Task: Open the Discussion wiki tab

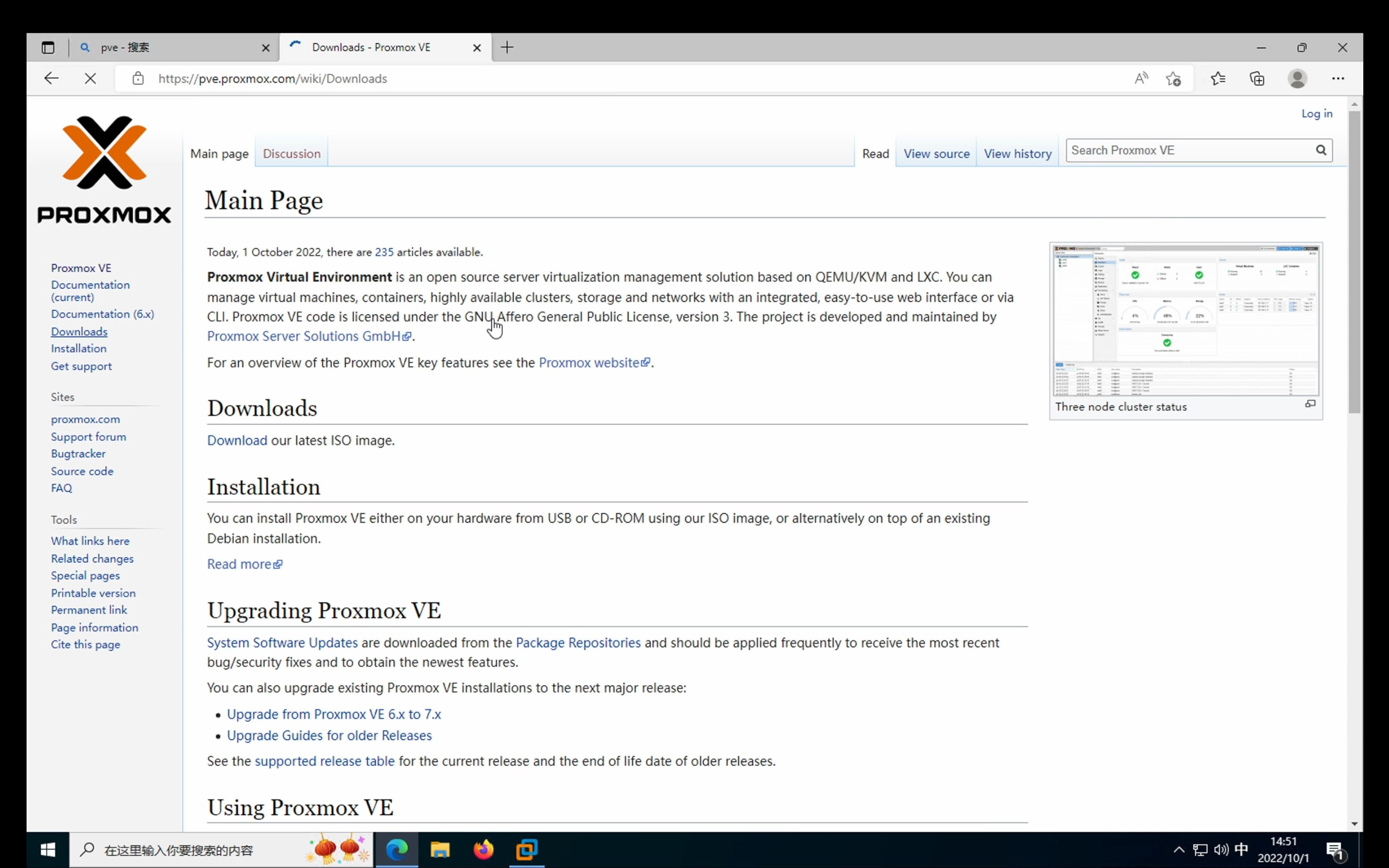Action: 292,154
